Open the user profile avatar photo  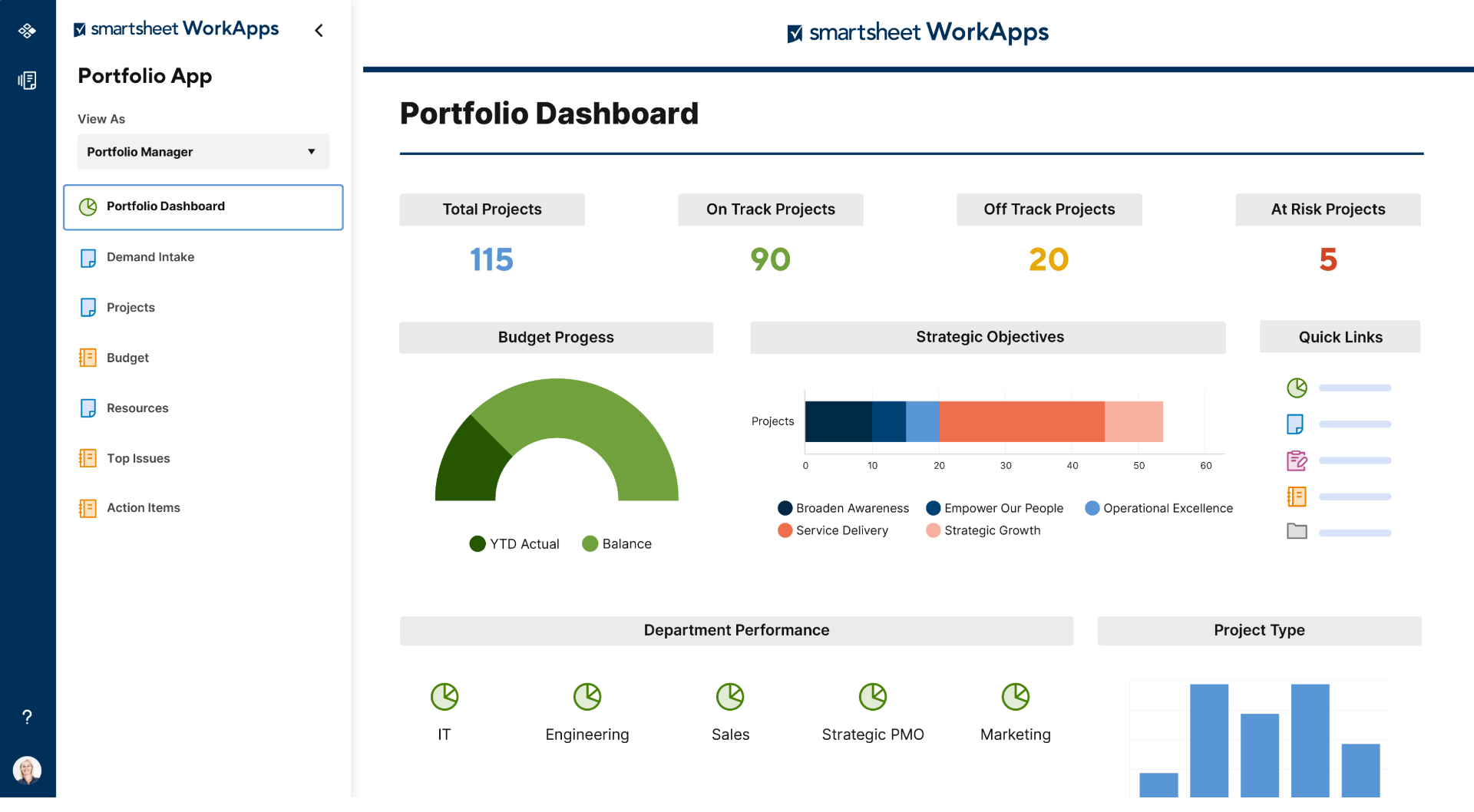pos(28,770)
